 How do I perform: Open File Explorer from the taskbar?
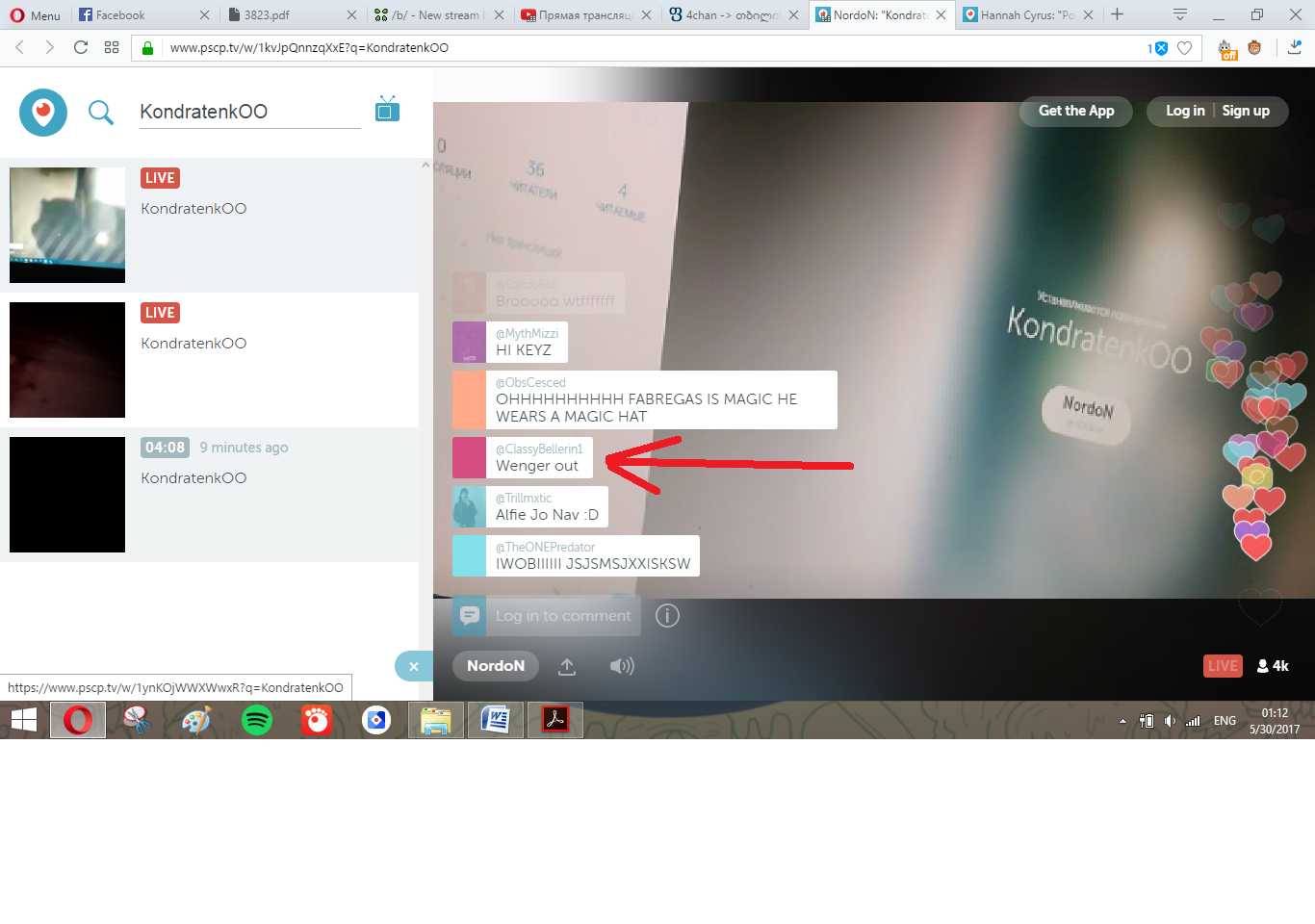tap(436, 720)
